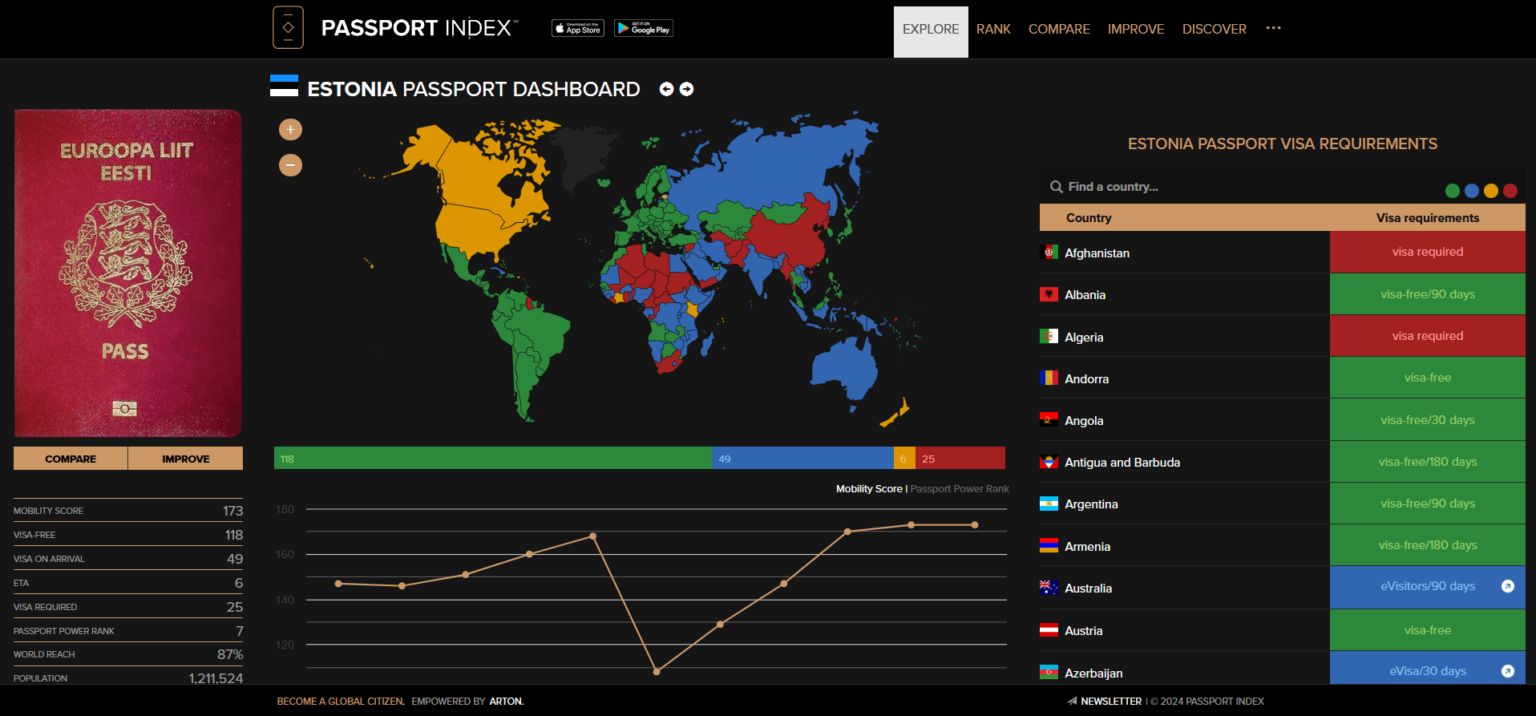Click the Argentina flag icon
Image resolution: width=1536 pixels, height=716 pixels.
(x=1049, y=503)
